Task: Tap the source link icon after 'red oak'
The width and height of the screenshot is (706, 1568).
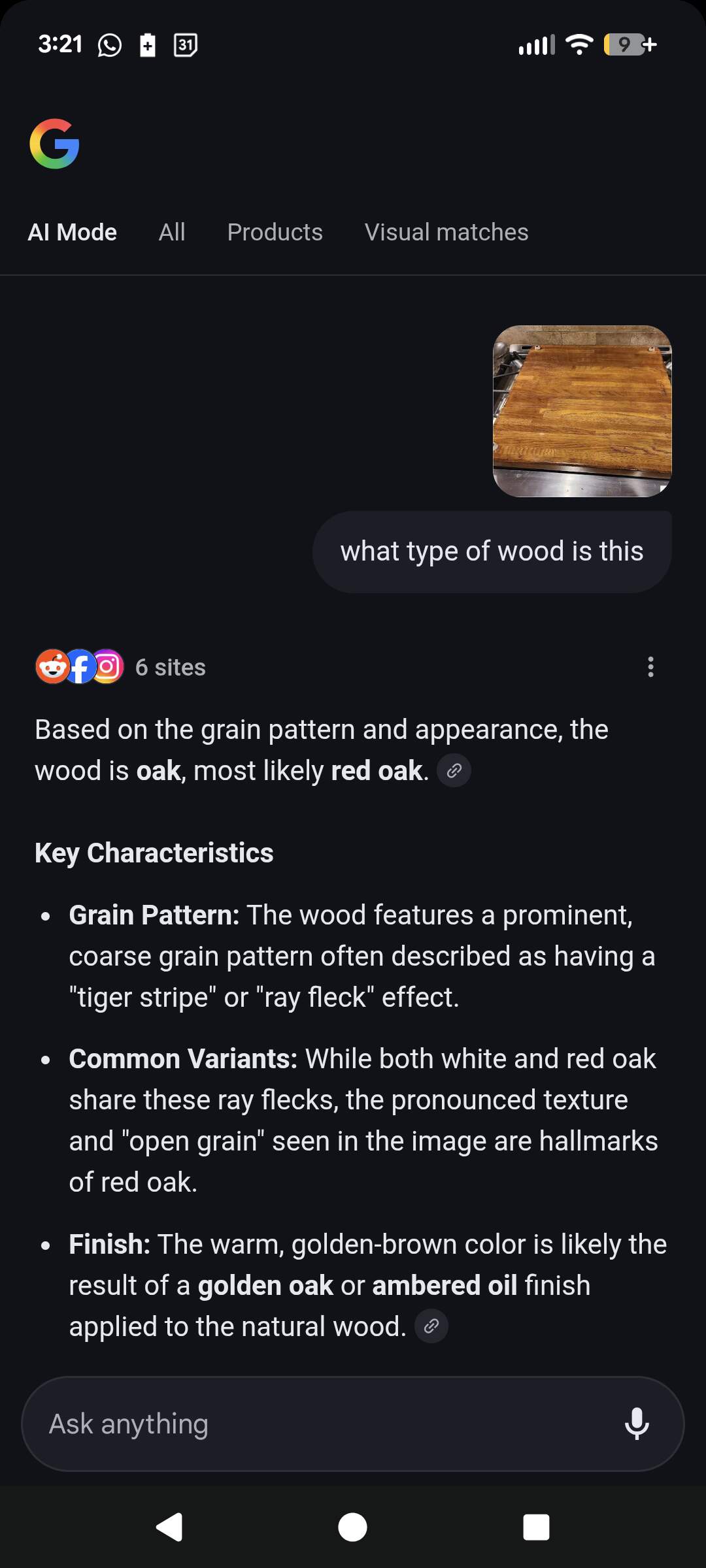Action: point(454,771)
